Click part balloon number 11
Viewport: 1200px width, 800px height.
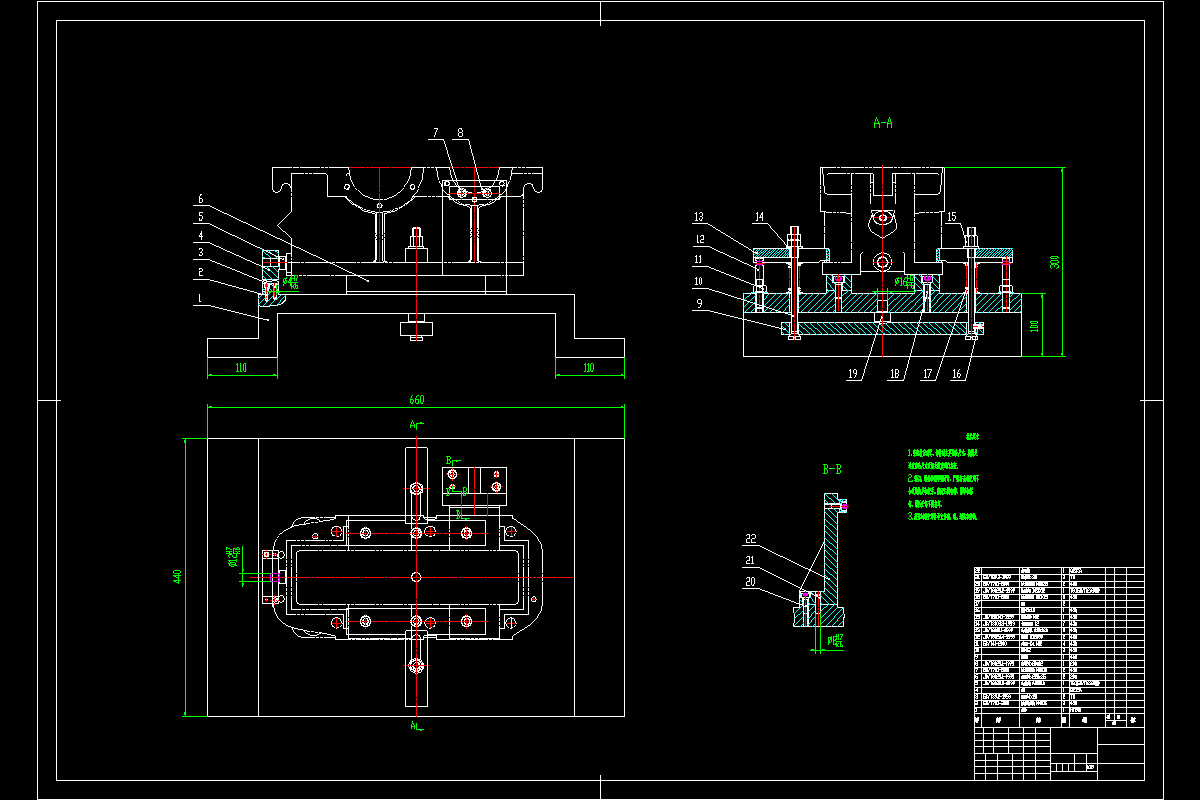(699, 260)
